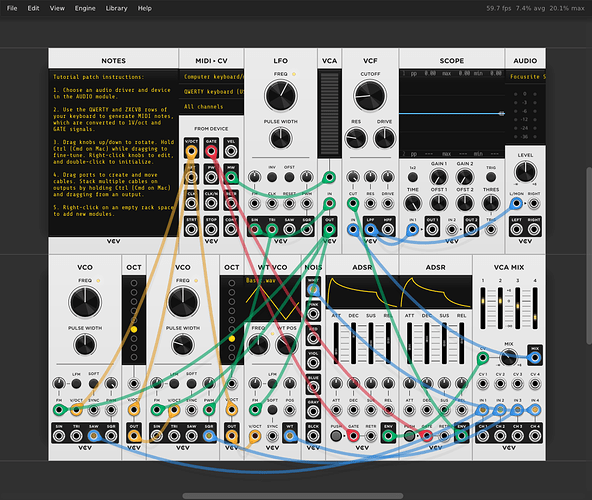This screenshot has width=592, height=500.
Task: Click the NOIS VIOL output port
Action: click(x=313, y=363)
